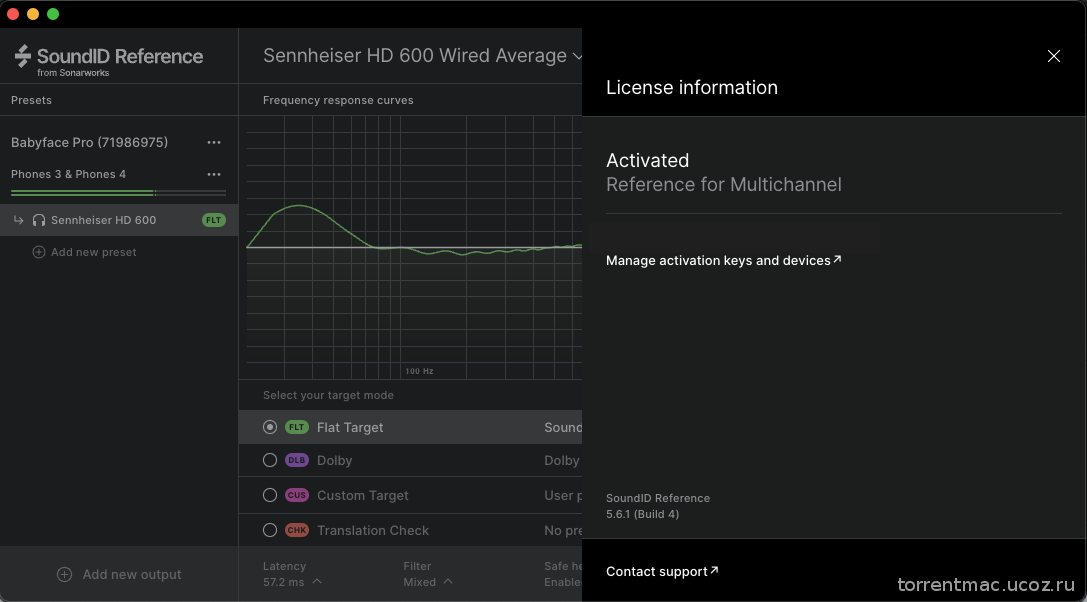The width and height of the screenshot is (1087, 602).
Task: Click the FLT badge on Sennheiser HD 600 preset
Action: (214, 220)
